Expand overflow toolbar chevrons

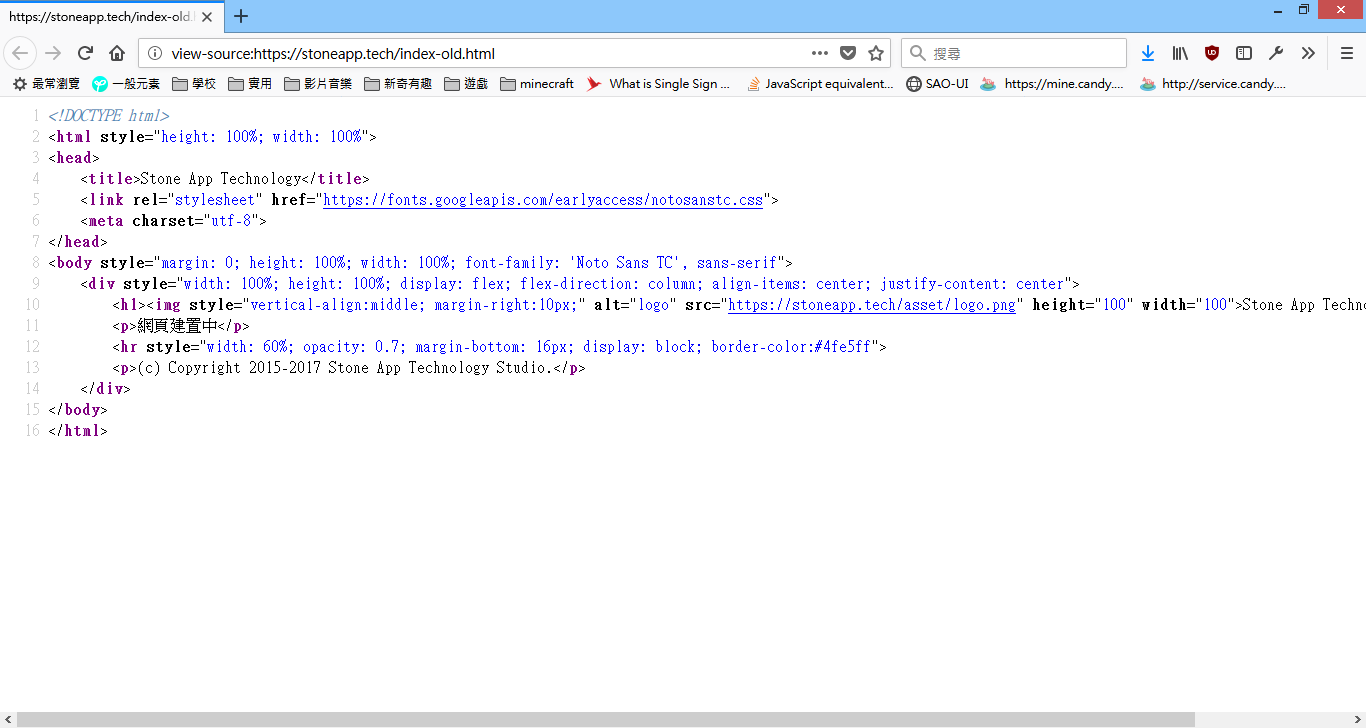coord(1308,53)
